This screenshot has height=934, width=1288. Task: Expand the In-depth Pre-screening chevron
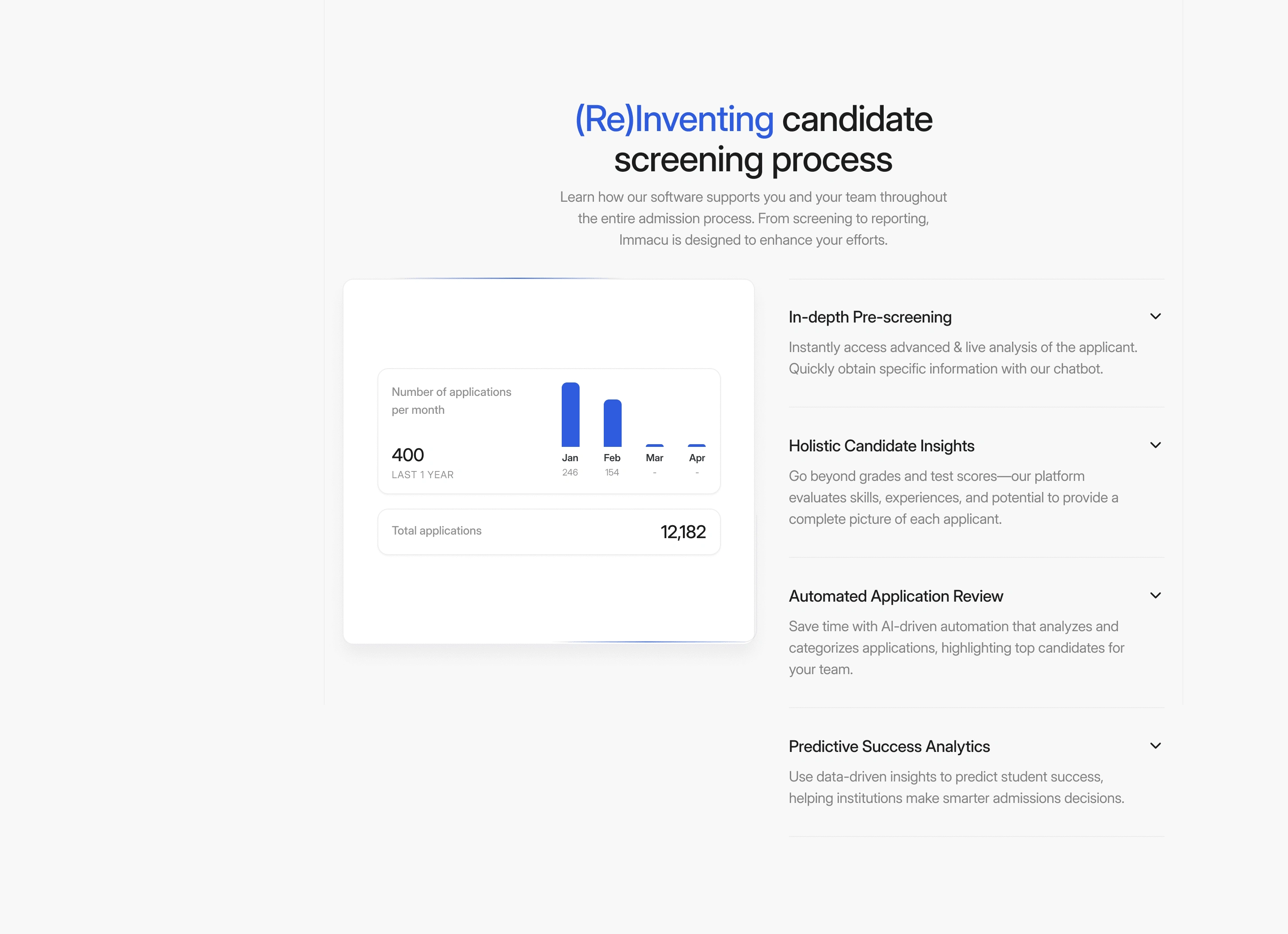point(1155,316)
